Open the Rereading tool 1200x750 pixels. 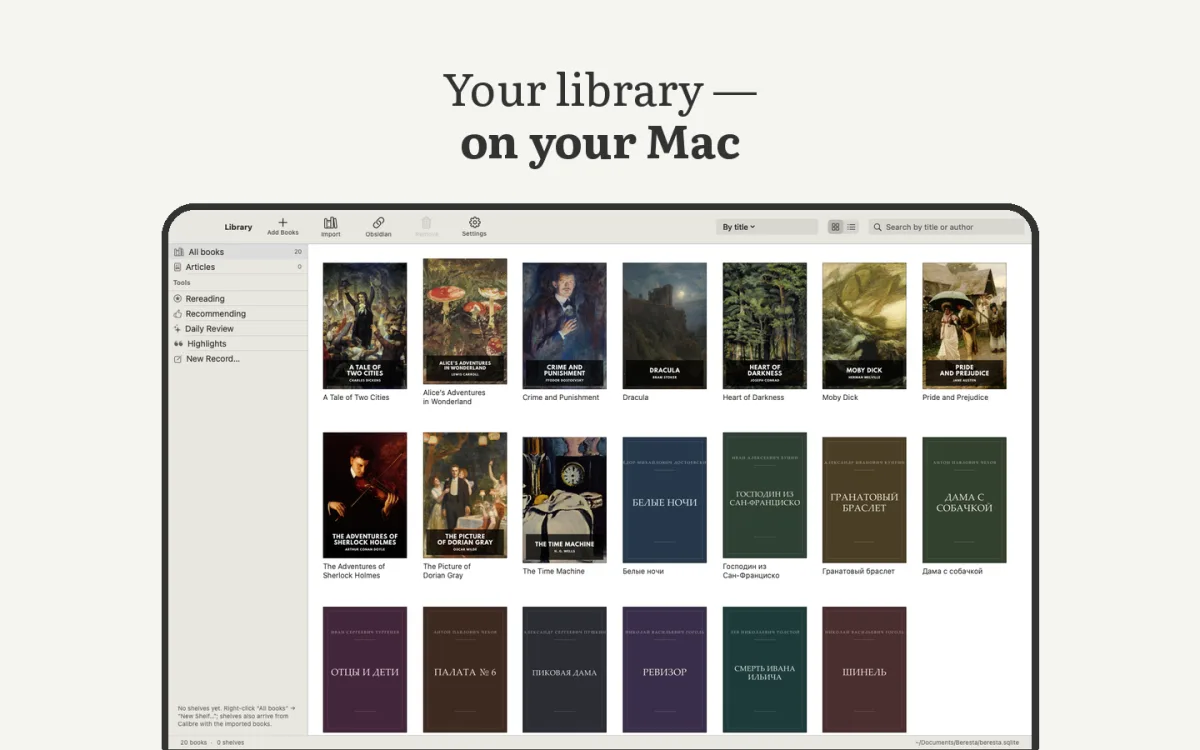238,298
